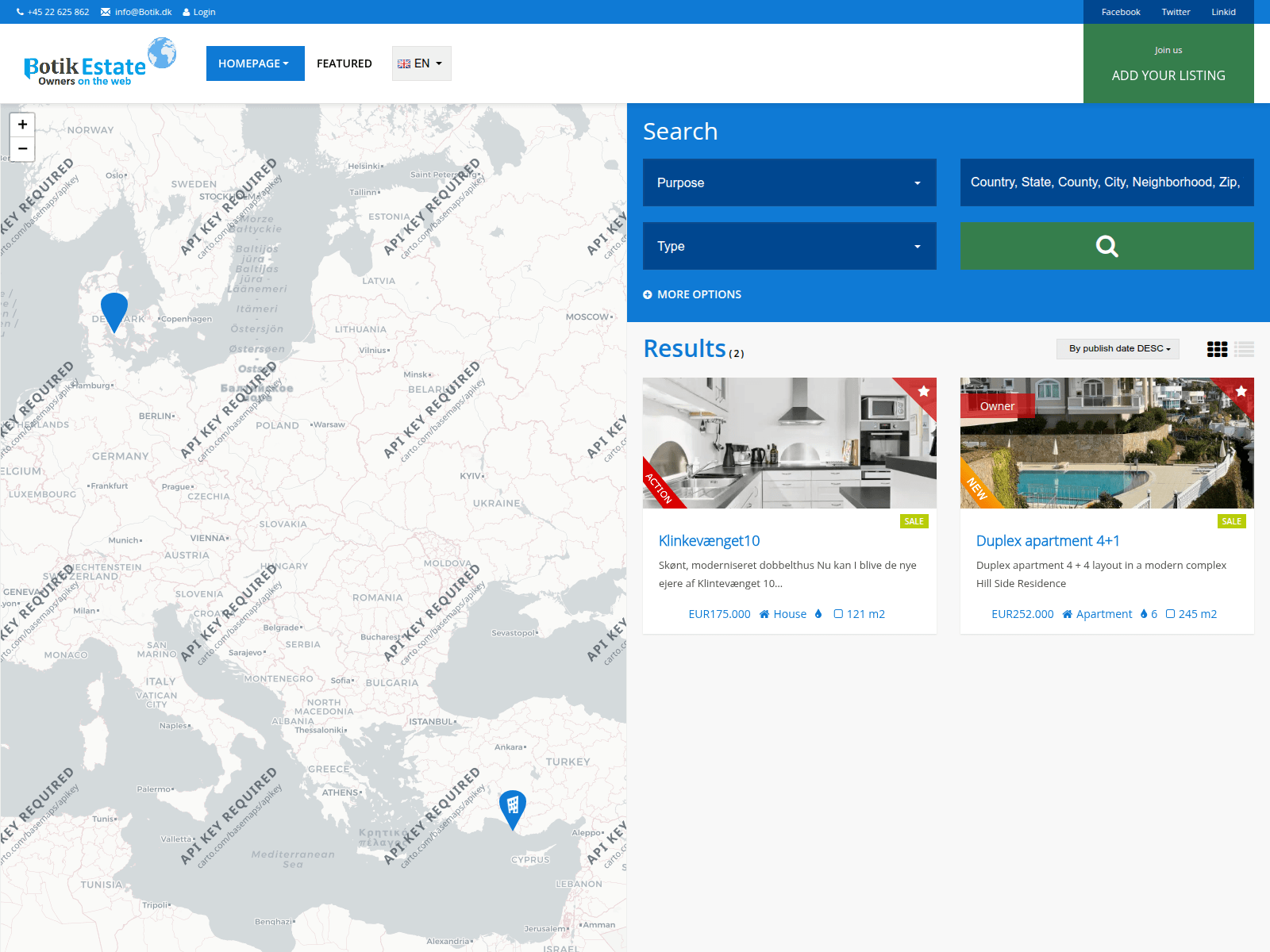Open the Type dropdown
Image resolution: width=1270 pixels, height=952 pixels.
click(790, 246)
